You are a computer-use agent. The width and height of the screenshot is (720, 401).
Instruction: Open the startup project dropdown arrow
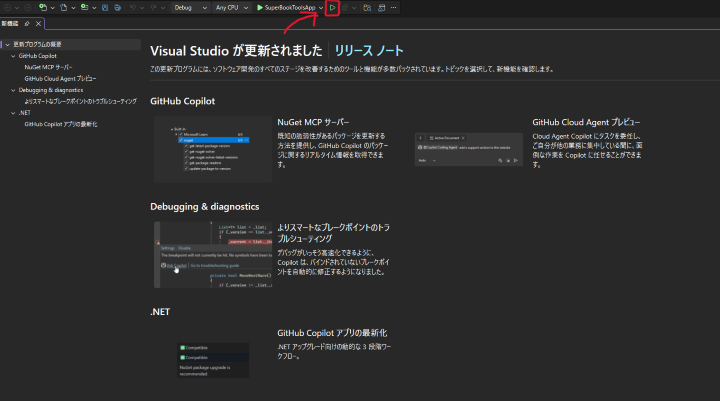321,7
